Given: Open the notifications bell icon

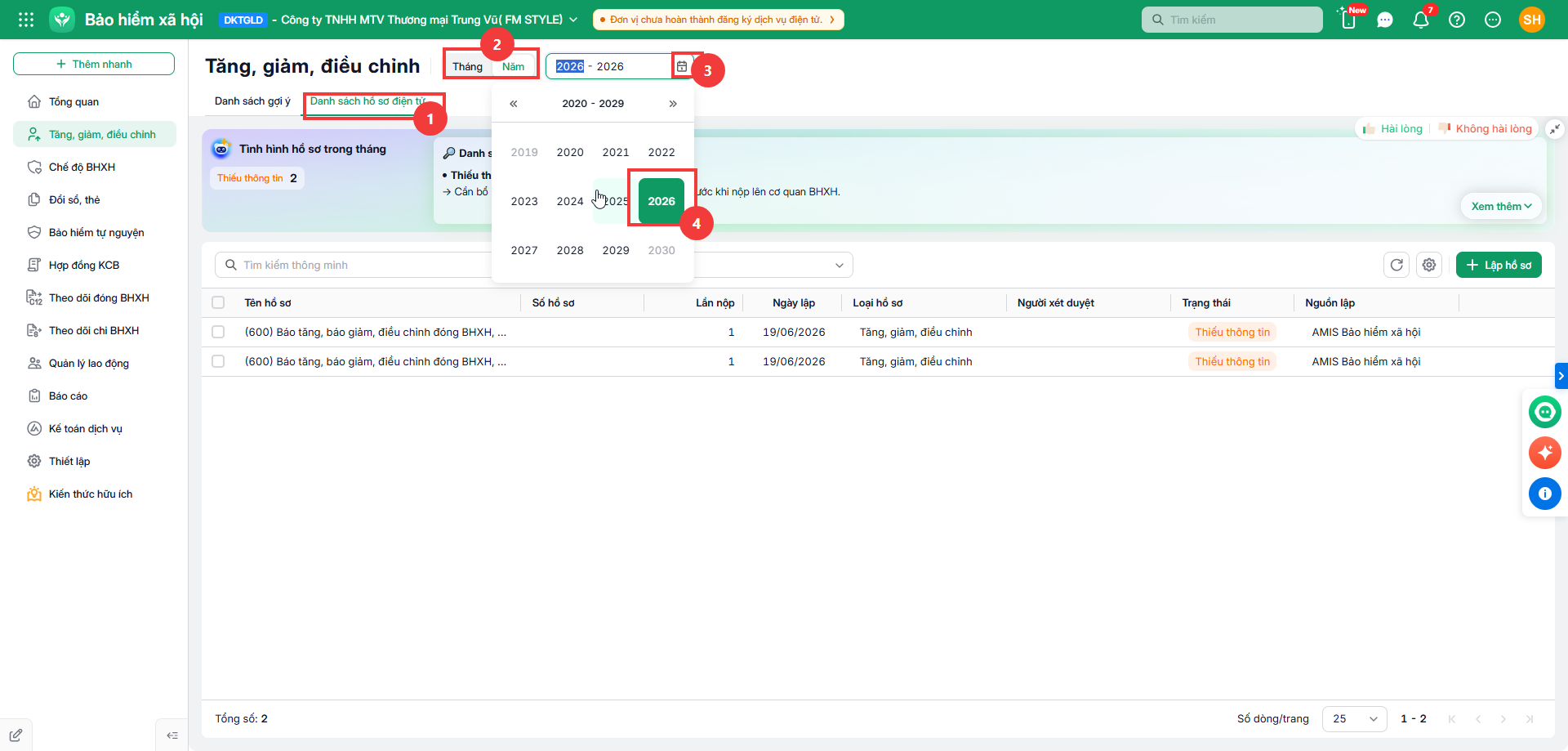Looking at the screenshot, I should tap(1421, 20).
